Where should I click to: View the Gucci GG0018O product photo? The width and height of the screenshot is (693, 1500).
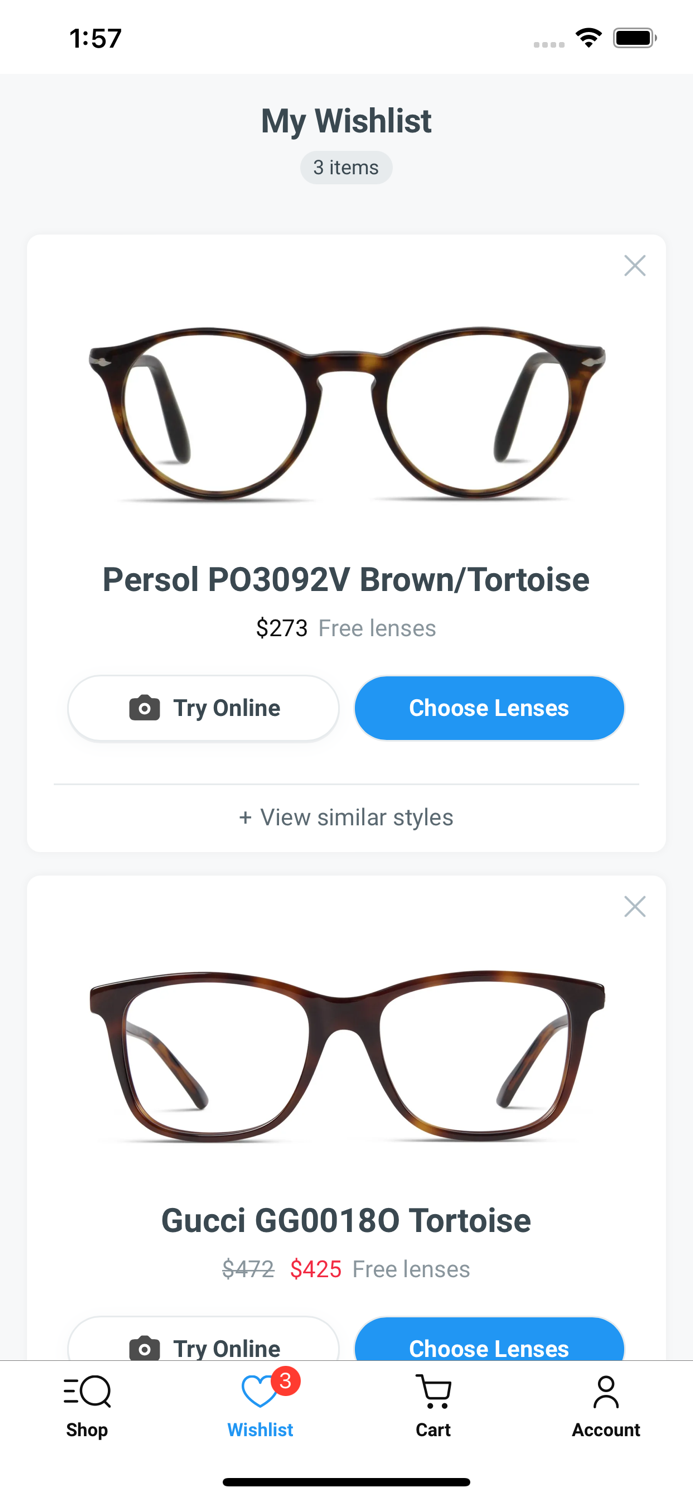pyautogui.click(x=346, y=1055)
